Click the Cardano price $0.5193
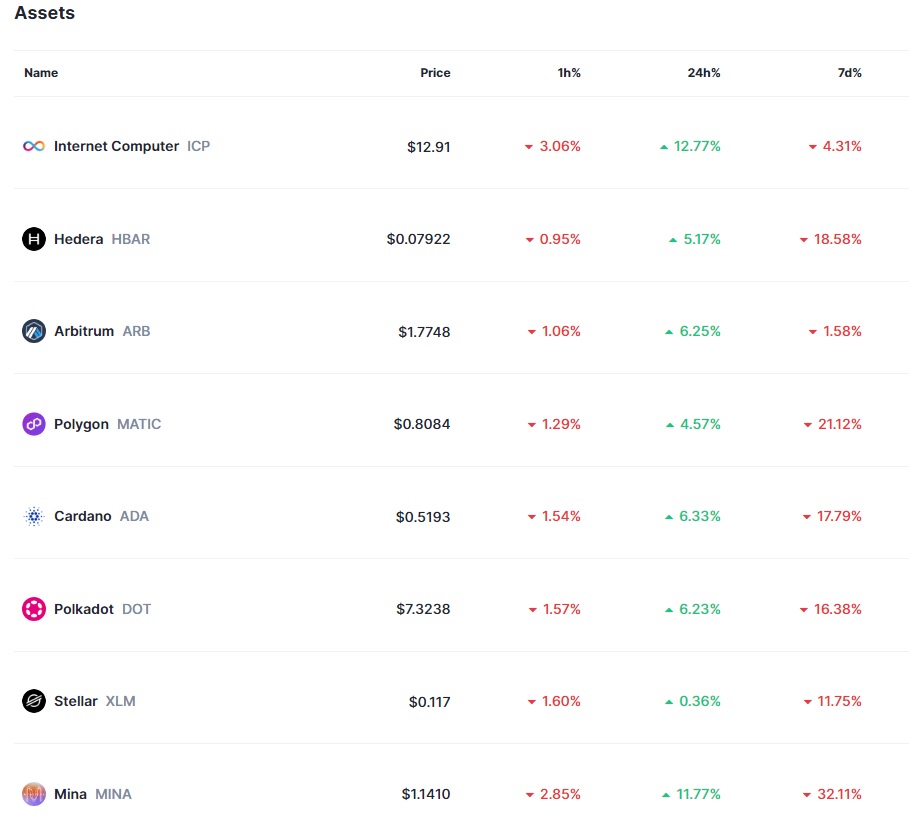Screen dimensions: 909x830 click(x=422, y=516)
